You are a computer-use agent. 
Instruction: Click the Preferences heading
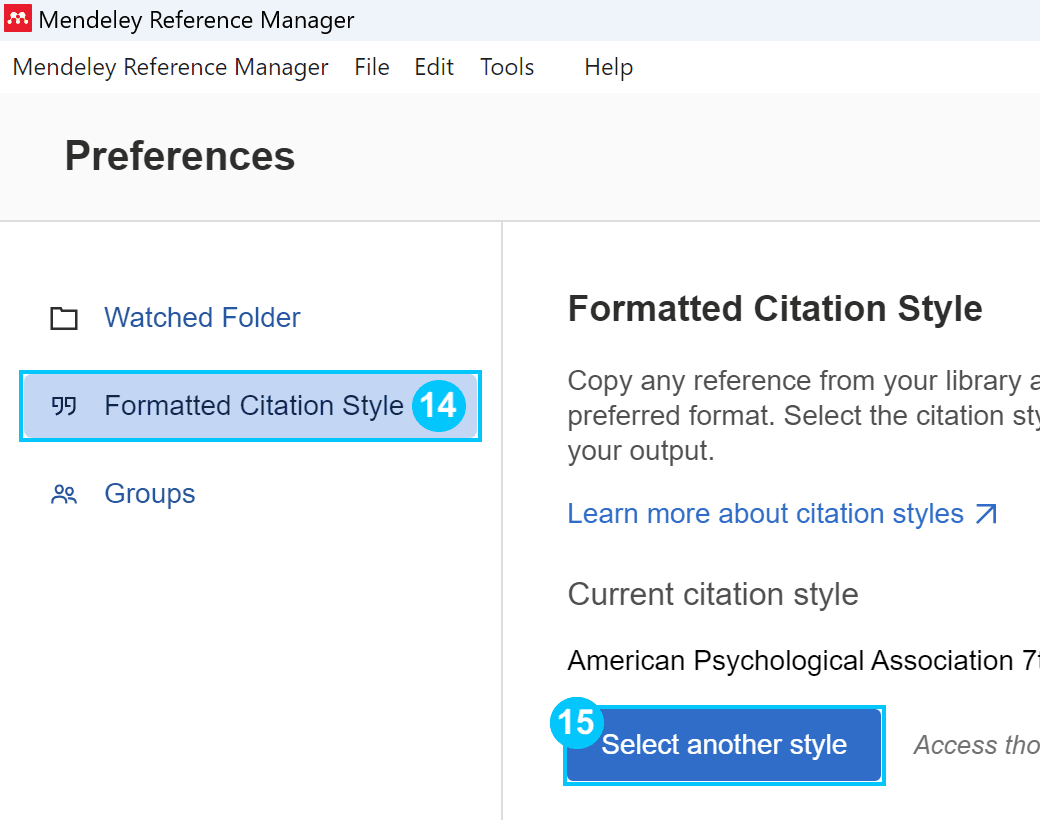point(180,156)
